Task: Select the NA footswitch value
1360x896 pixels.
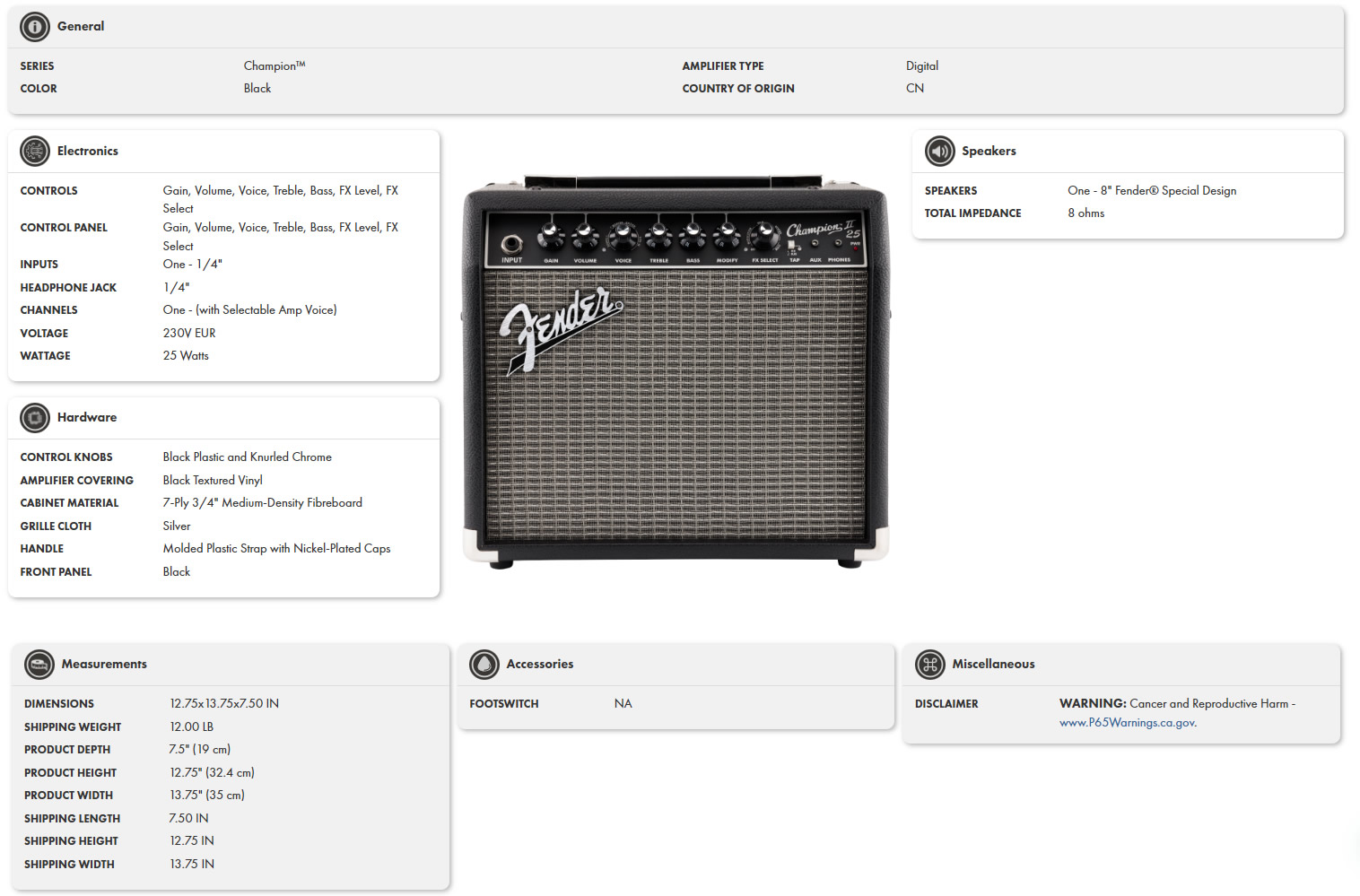Action: click(x=623, y=704)
